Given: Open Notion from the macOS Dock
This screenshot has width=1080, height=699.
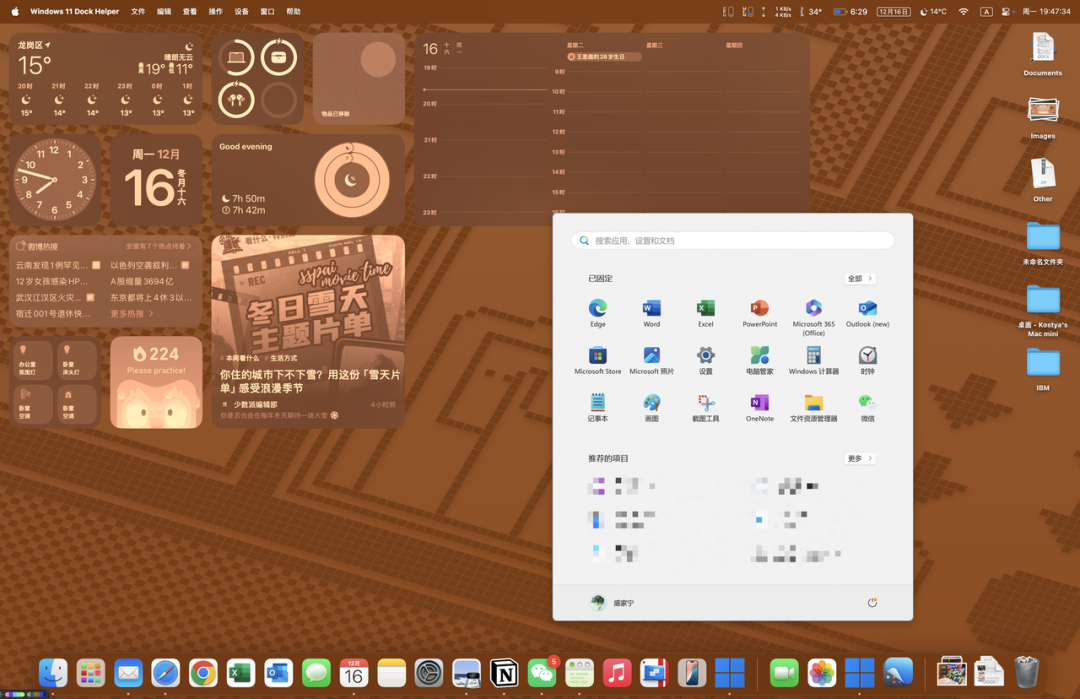Looking at the screenshot, I should [x=503, y=673].
